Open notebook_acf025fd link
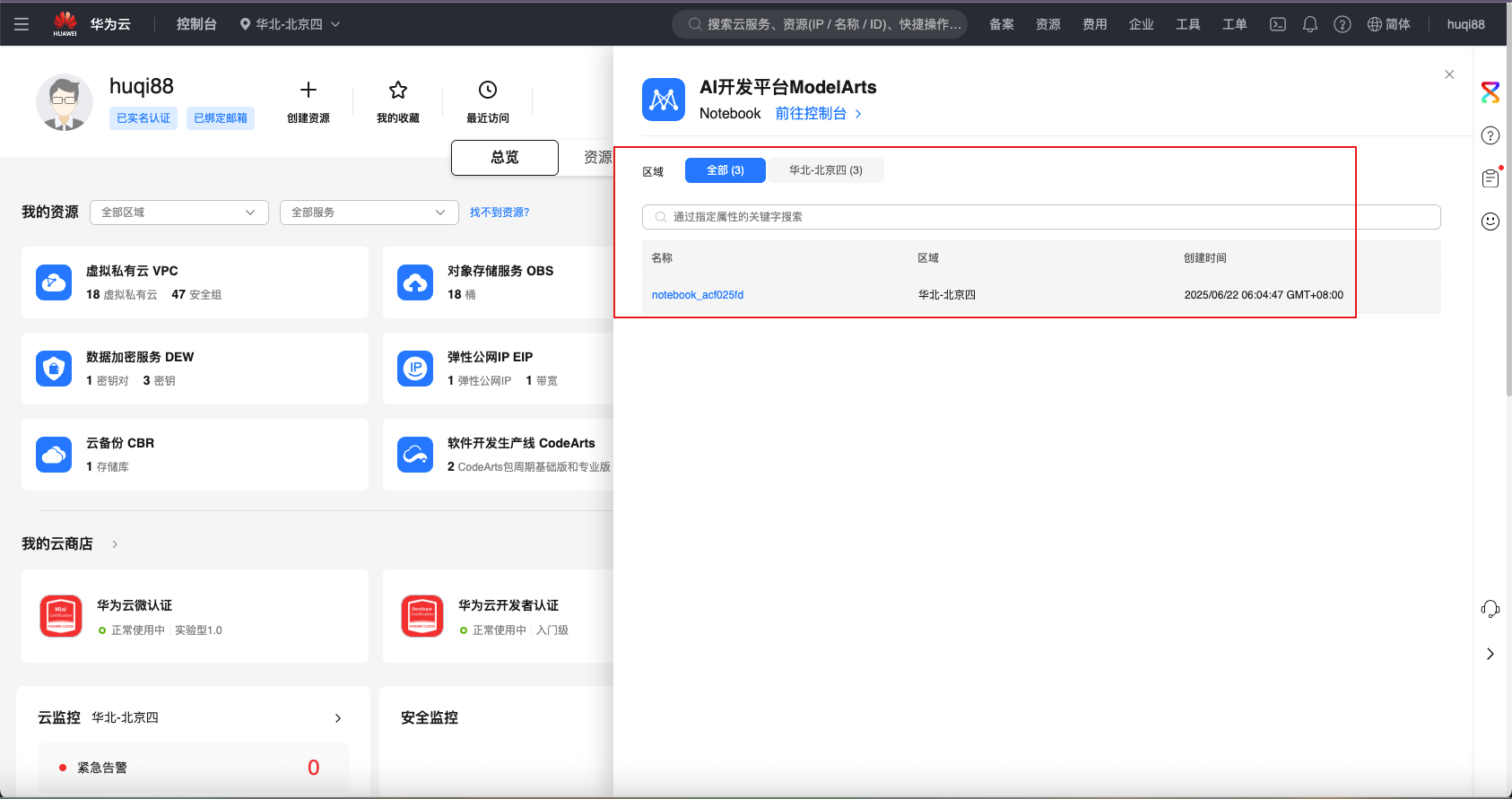1512x799 pixels. pos(698,295)
